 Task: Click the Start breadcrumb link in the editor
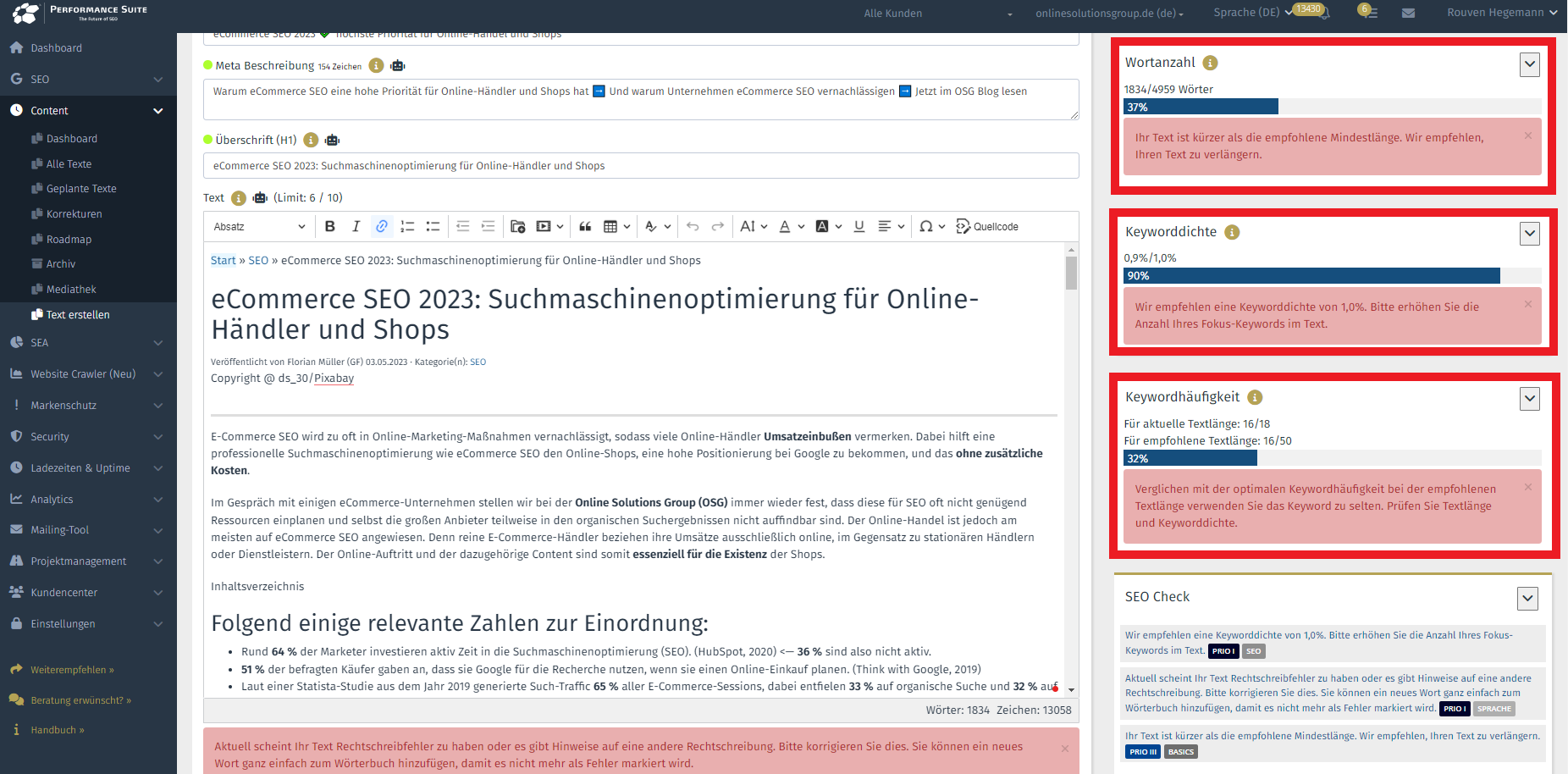[x=224, y=261]
